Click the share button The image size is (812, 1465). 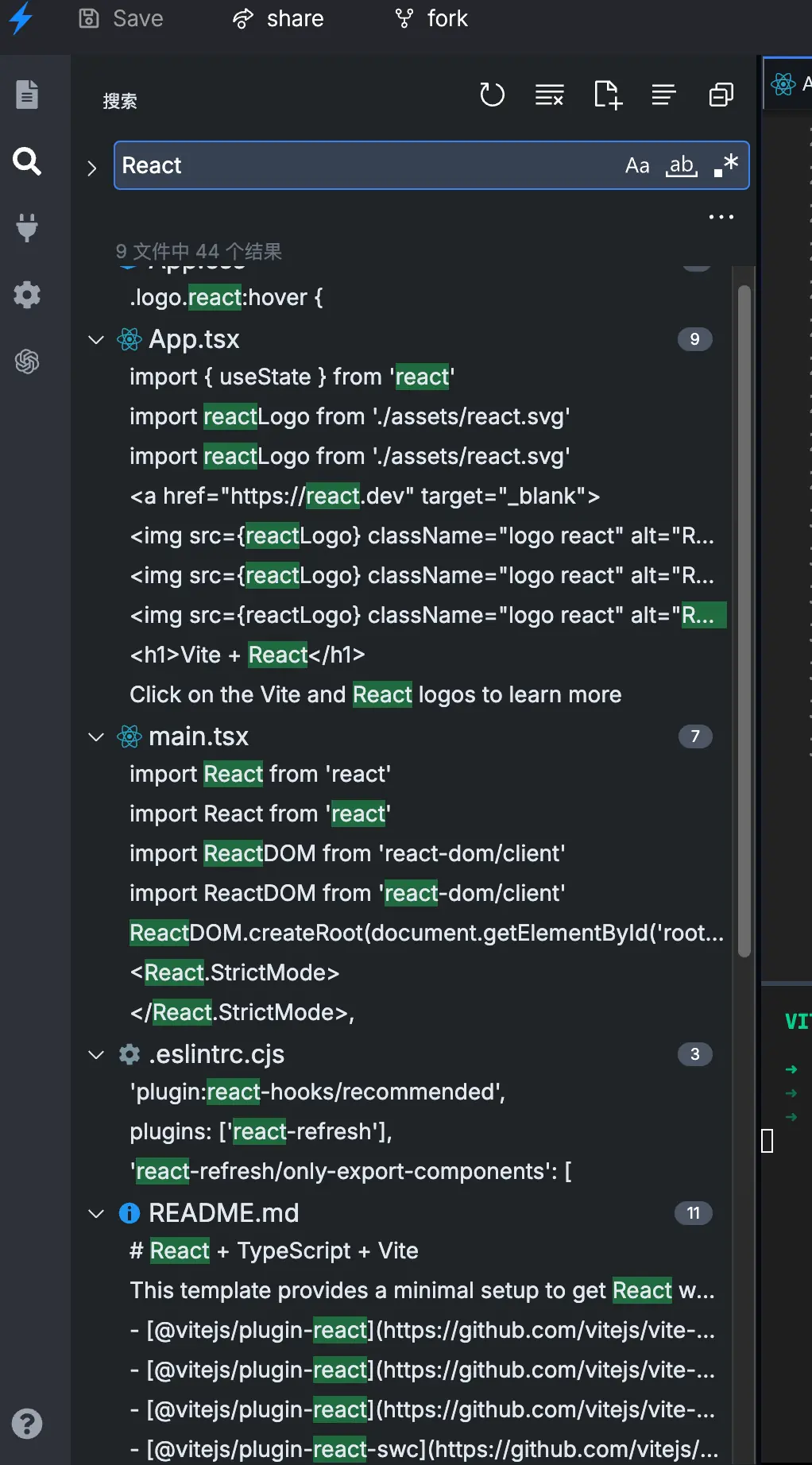pyautogui.click(x=278, y=18)
